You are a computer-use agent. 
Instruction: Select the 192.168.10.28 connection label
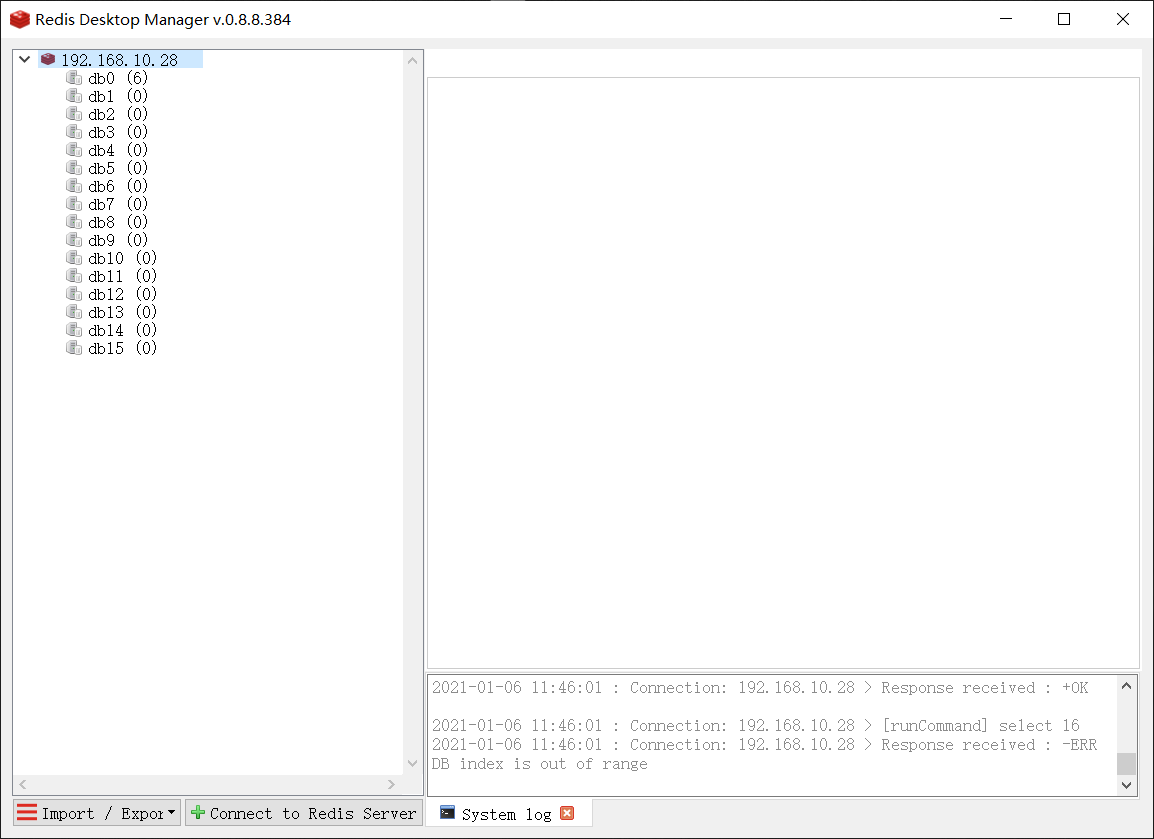pyautogui.click(x=119, y=60)
